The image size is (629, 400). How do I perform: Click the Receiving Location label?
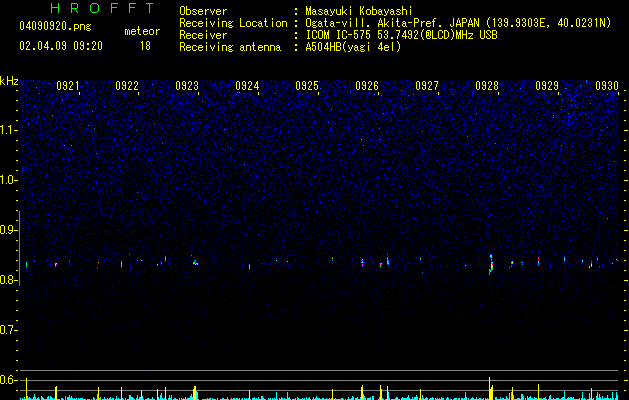233,23
